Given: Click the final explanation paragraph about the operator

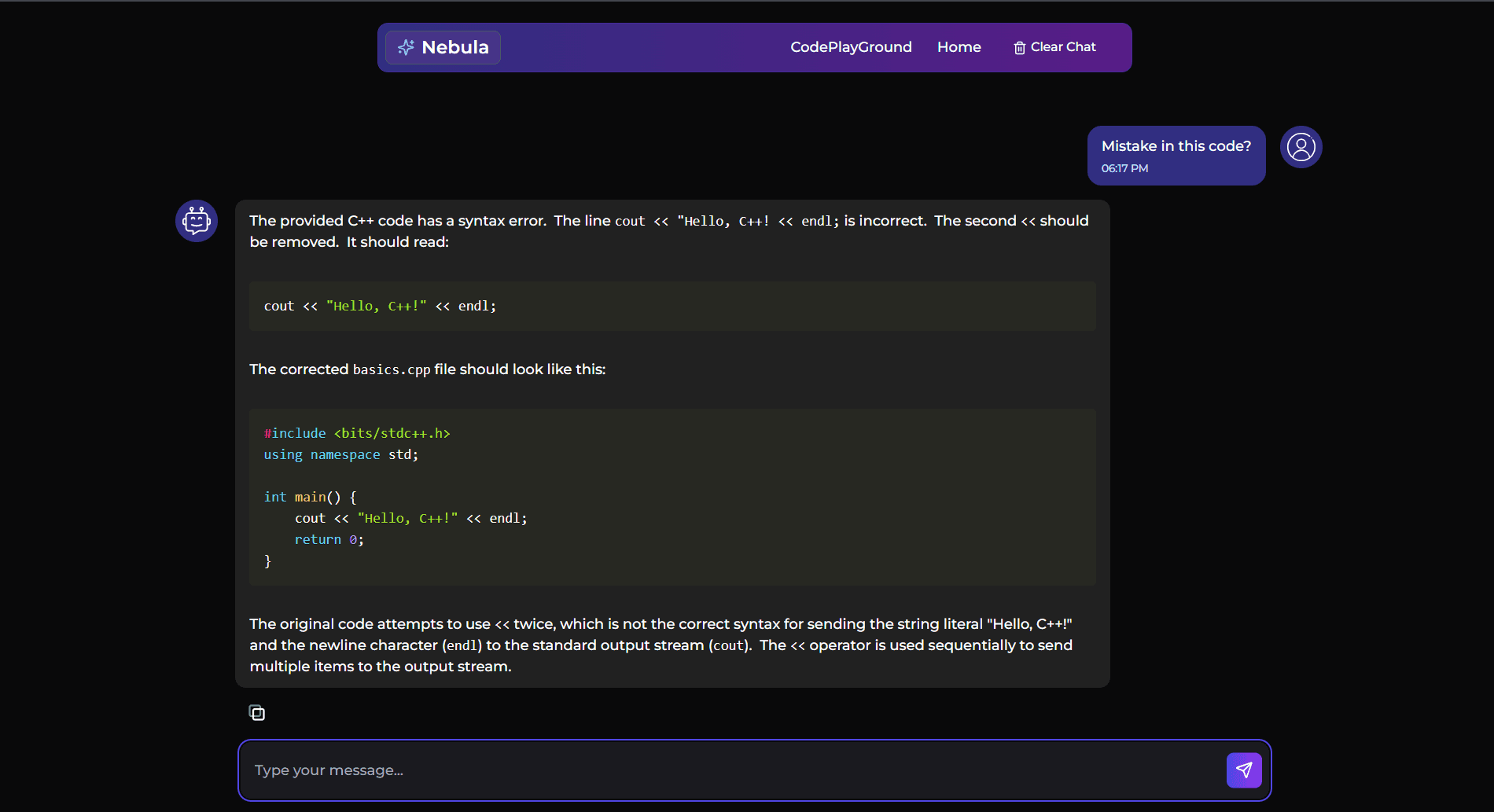Looking at the screenshot, I should coord(661,645).
